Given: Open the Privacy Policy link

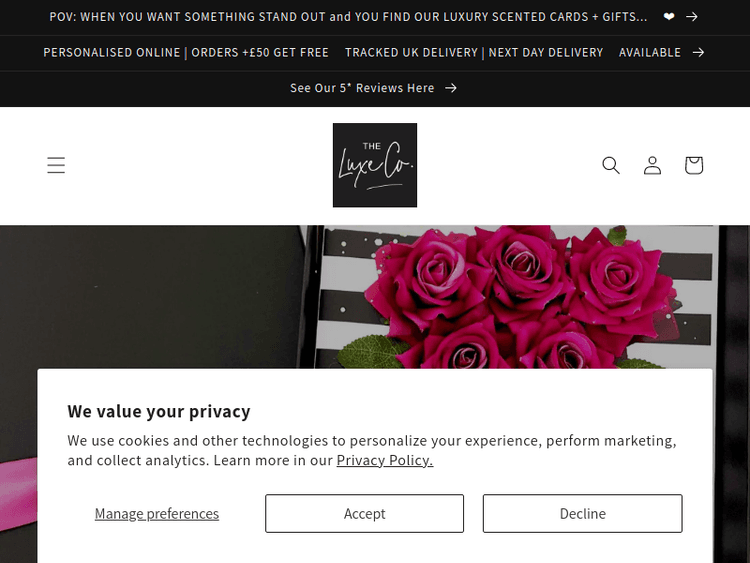Looking at the screenshot, I should click(x=384, y=461).
